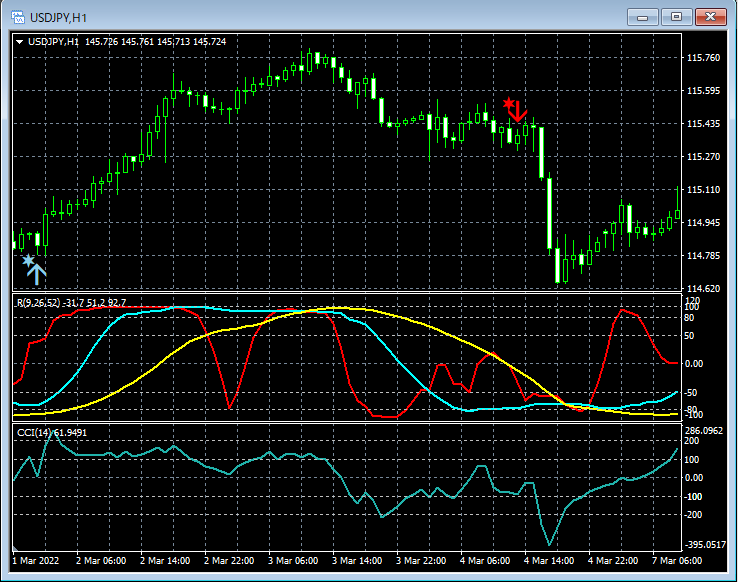Screen dimensions: 739x582
Task: Click the blue up arrow buy signal
Action: pyautogui.click(x=36, y=275)
